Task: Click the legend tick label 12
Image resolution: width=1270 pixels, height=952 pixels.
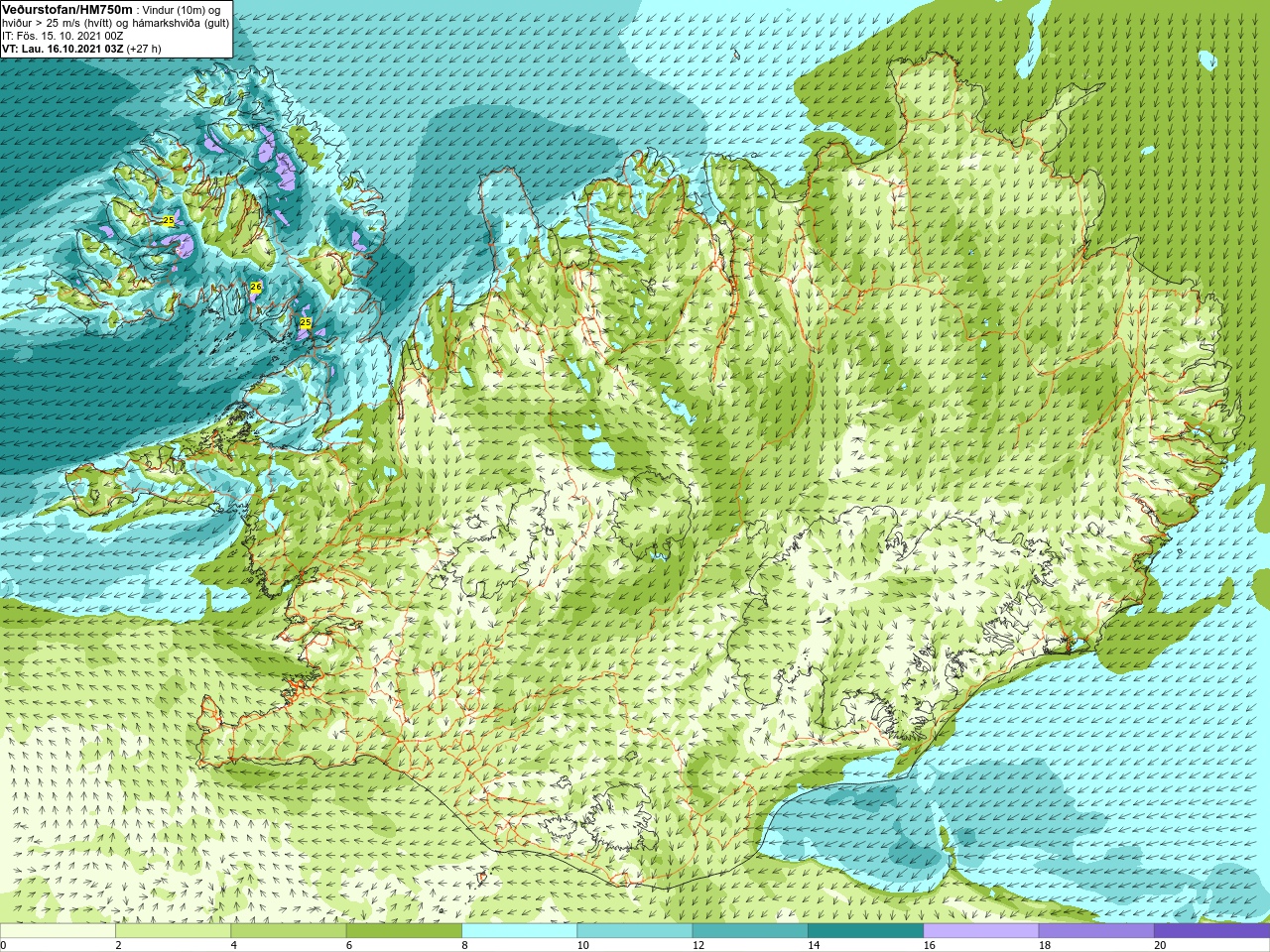Action: [698, 945]
